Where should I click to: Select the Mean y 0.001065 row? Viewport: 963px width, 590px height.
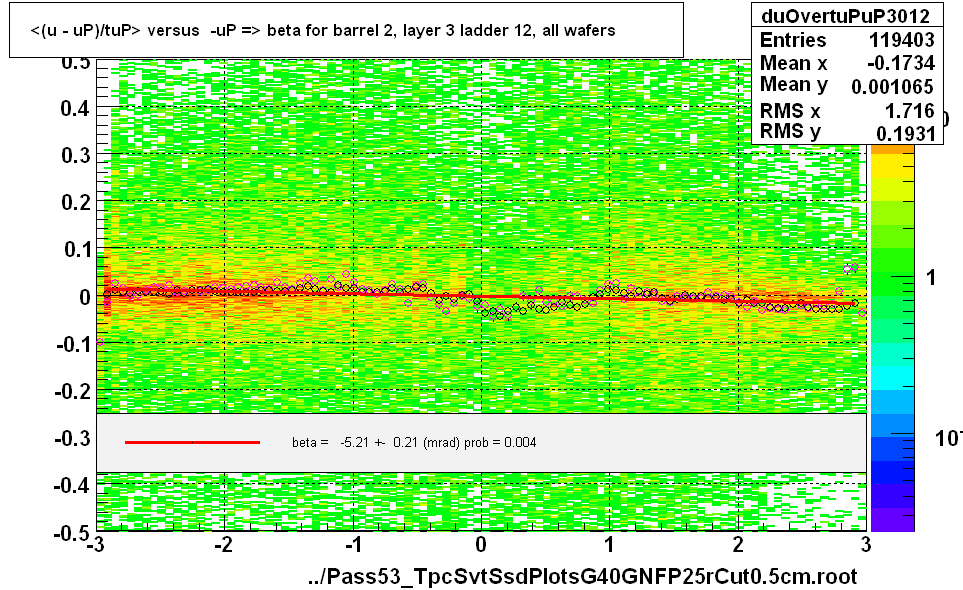point(847,86)
